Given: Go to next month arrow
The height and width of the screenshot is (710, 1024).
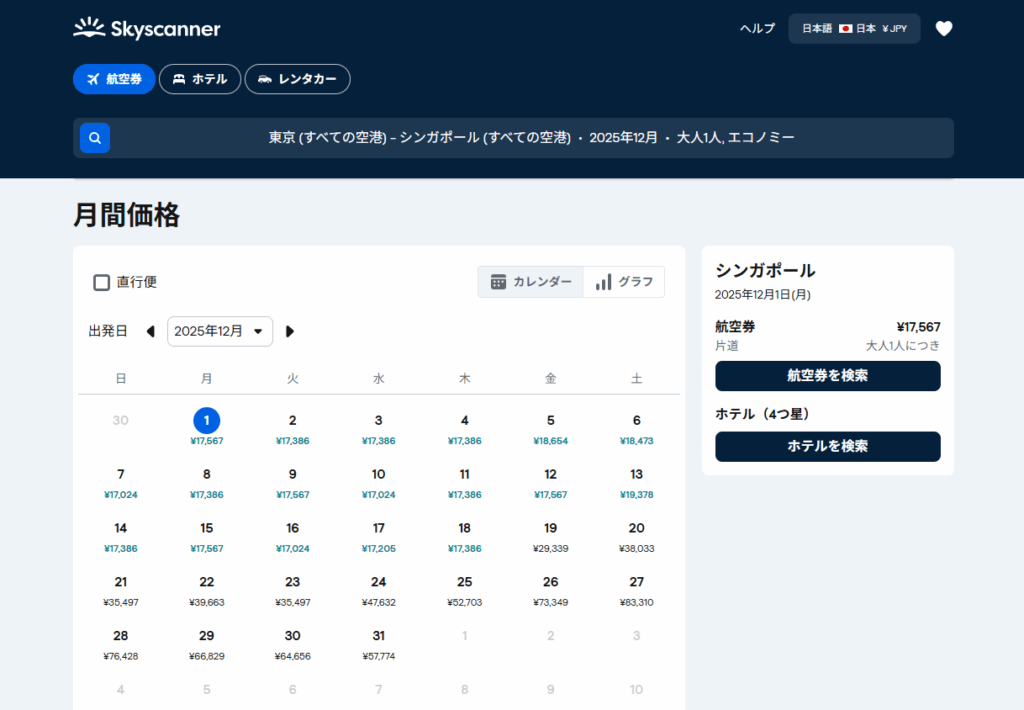Looking at the screenshot, I should click(x=290, y=331).
